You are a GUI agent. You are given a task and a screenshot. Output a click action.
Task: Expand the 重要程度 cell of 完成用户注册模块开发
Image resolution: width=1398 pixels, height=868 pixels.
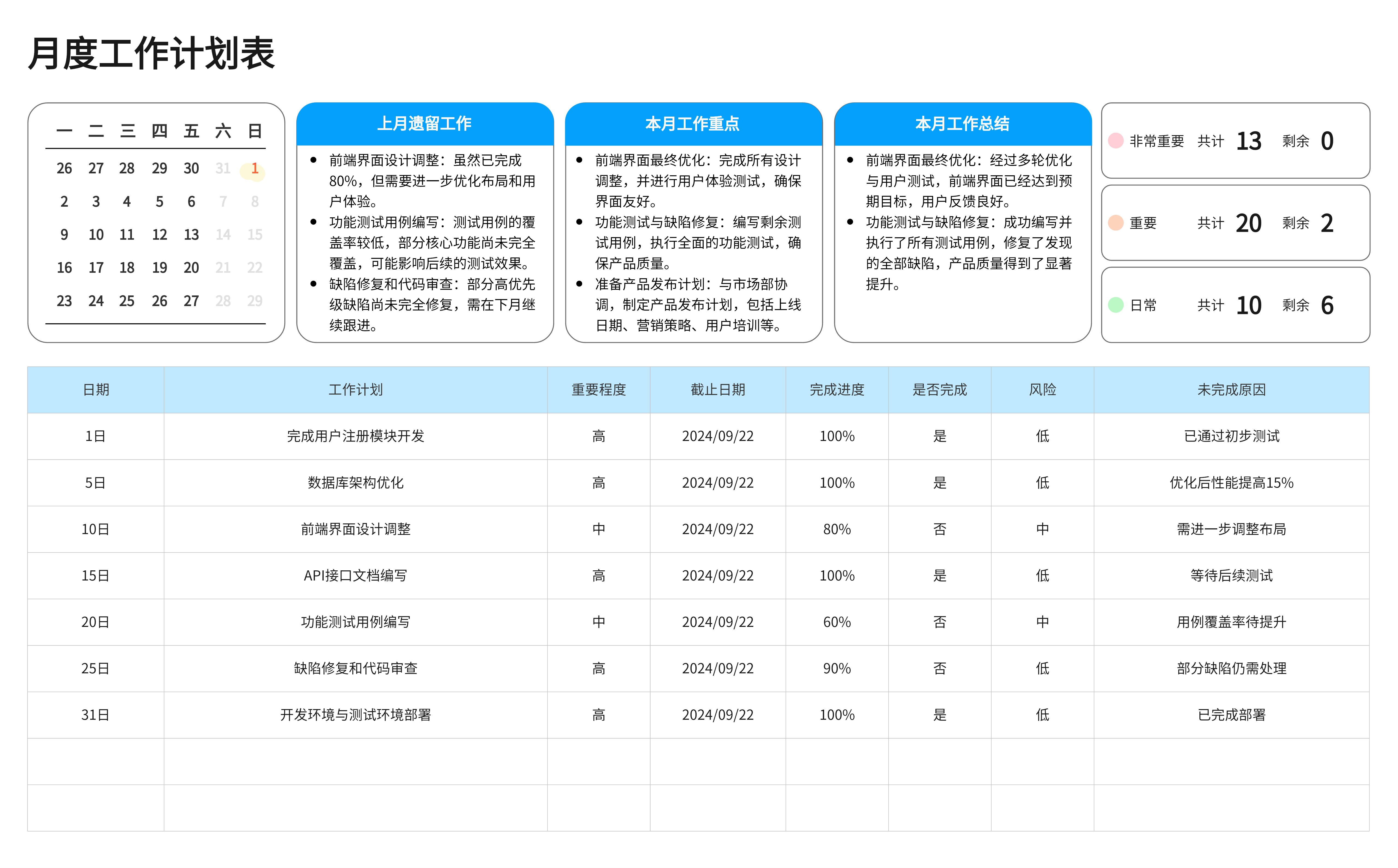pyautogui.click(x=598, y=436)
